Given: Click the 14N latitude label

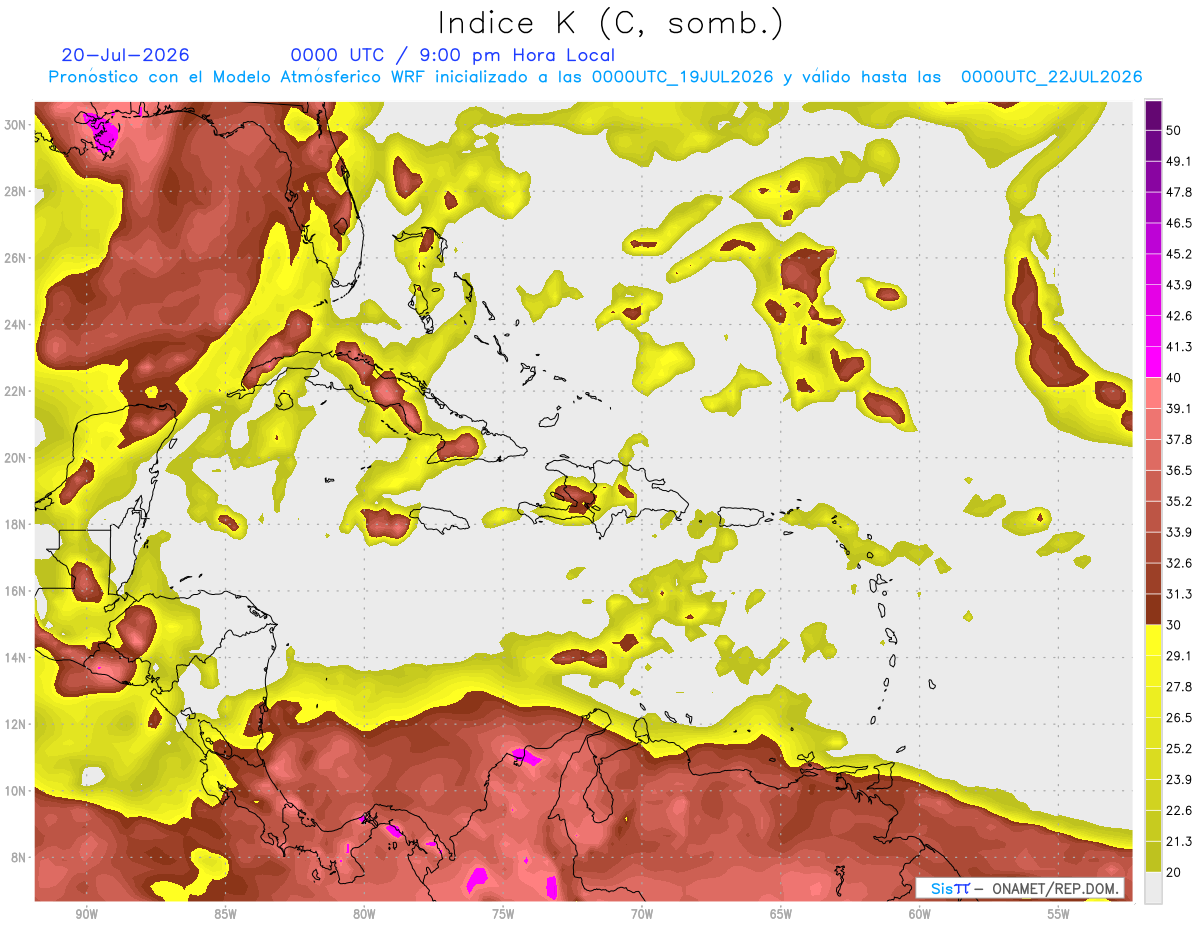Looking at the screenshot, I should pos(15,657).
